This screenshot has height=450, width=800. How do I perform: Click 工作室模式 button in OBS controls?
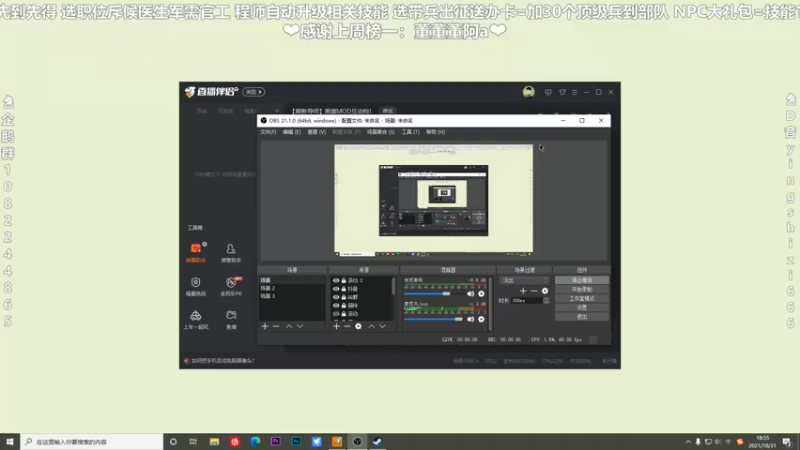tap(582, 298)
